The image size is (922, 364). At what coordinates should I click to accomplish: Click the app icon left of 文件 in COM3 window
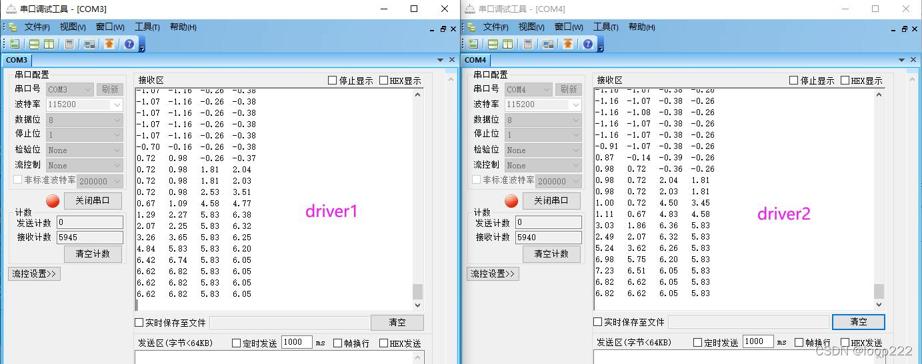click(12, 27)
